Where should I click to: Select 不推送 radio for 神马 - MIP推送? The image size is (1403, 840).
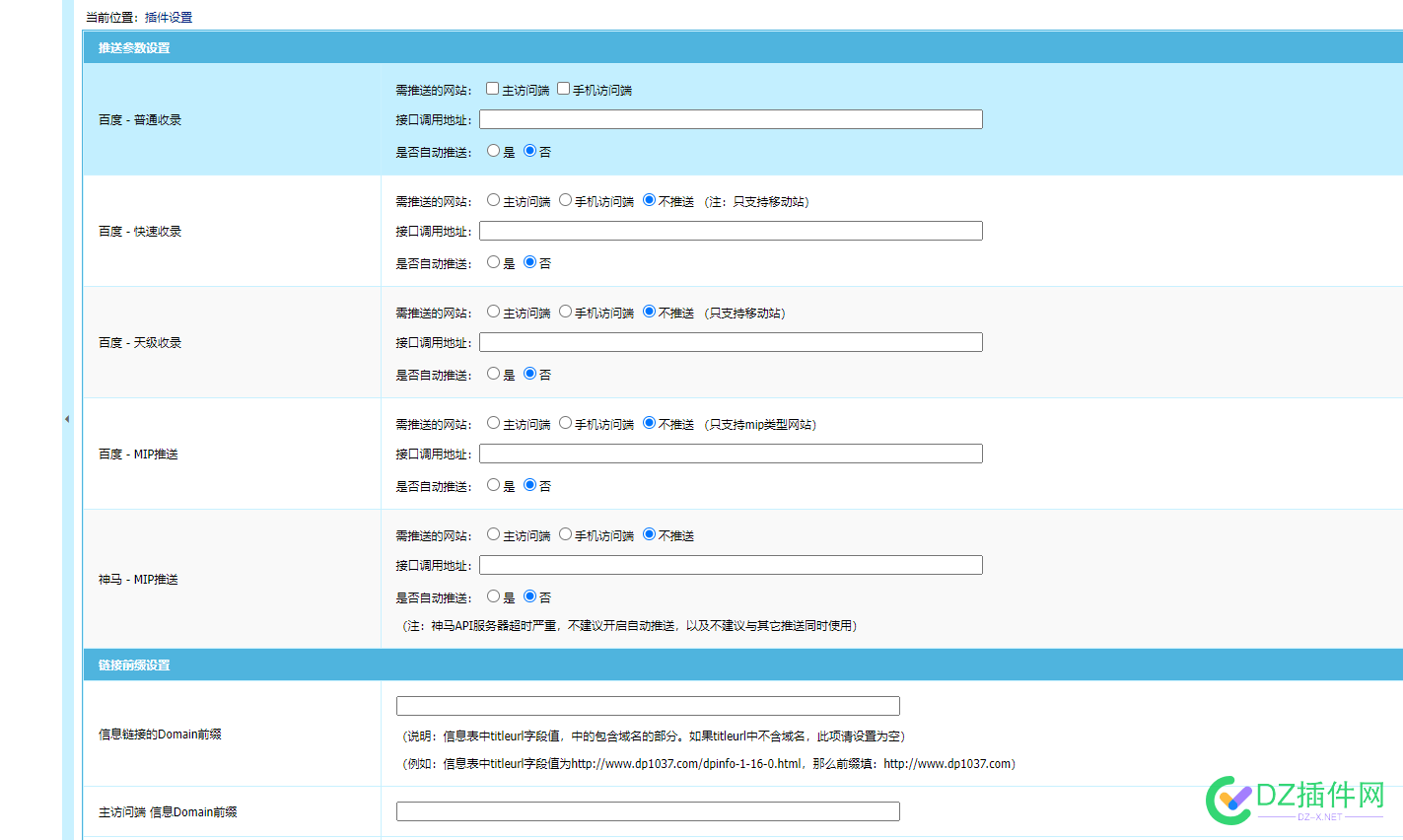click(649, 534)
